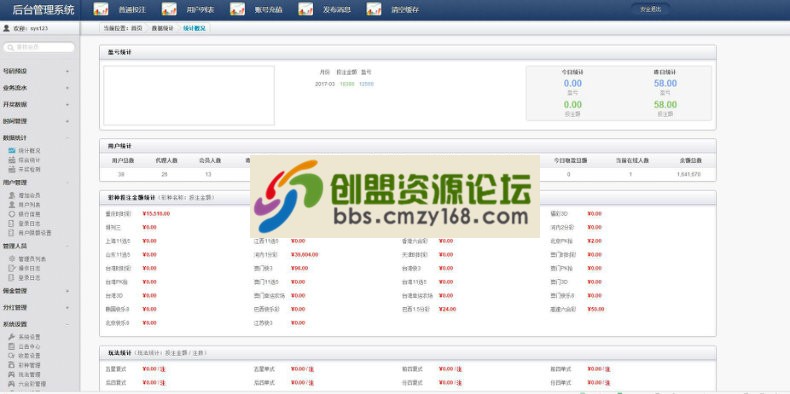
Task: Click the icon for 六合彩管理
Action: pyautogui.click(x=12, y=383)
